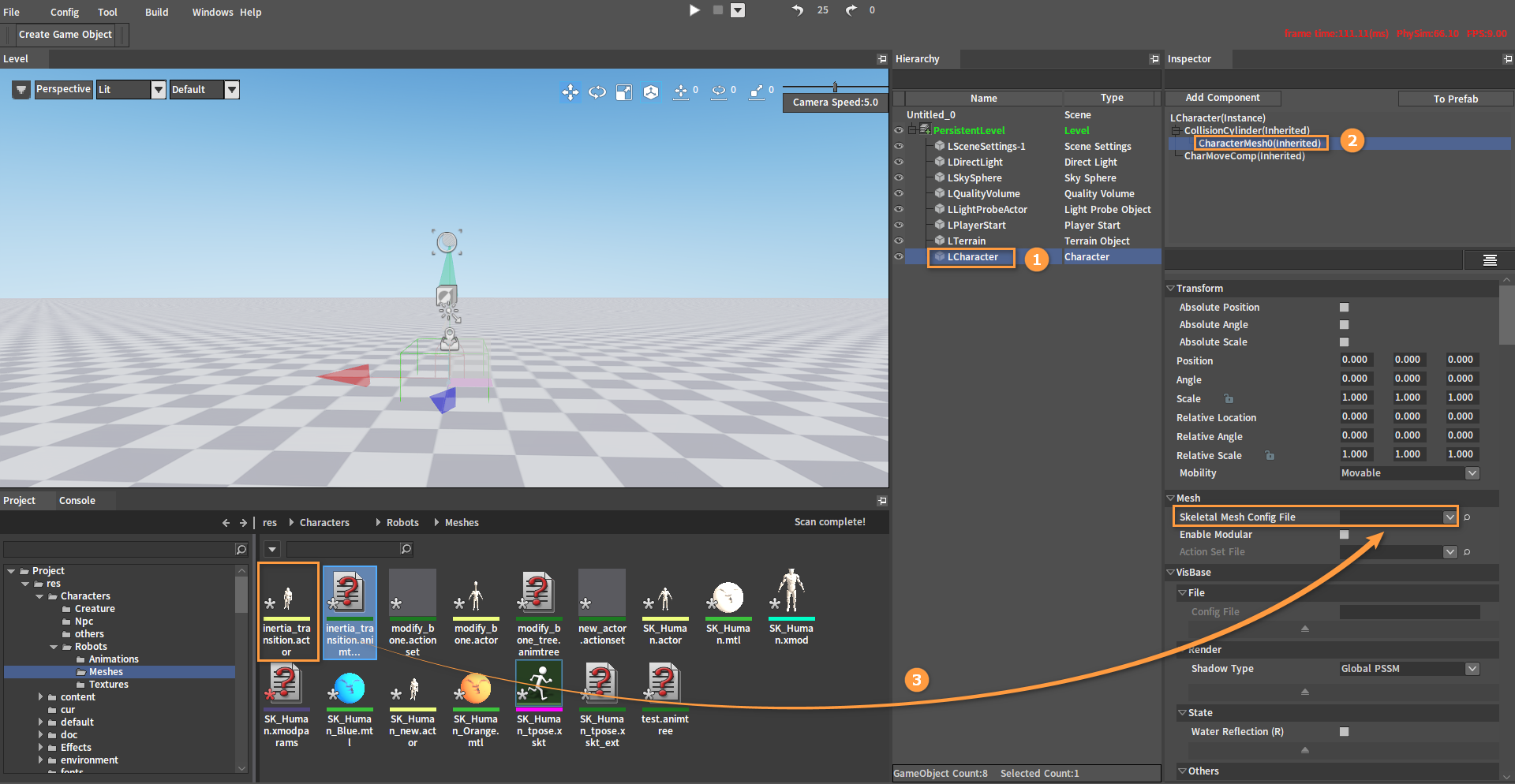Switch to the Console tab
The image size is (1515, 784).
(x=77, y=500)
